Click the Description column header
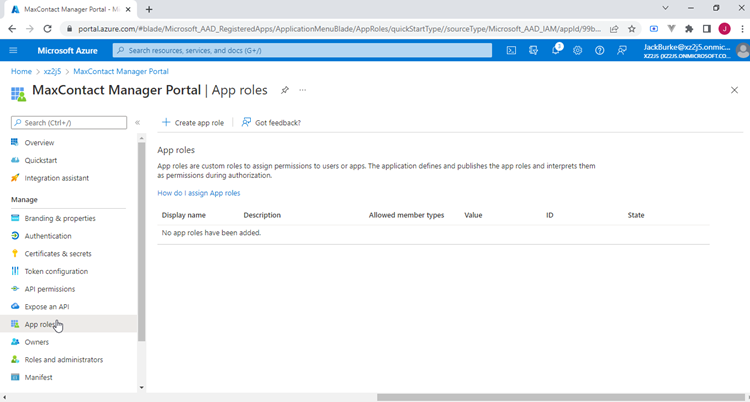Viewport: 750px width, 402px height. 262,215
